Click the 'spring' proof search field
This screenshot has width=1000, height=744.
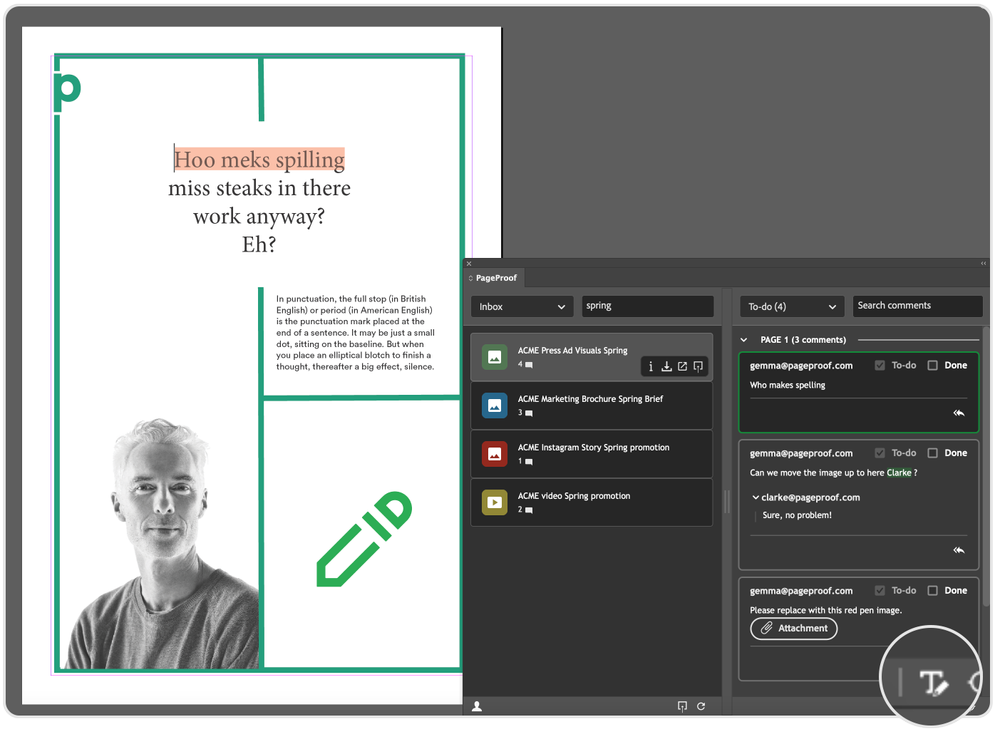pos(647,306)
